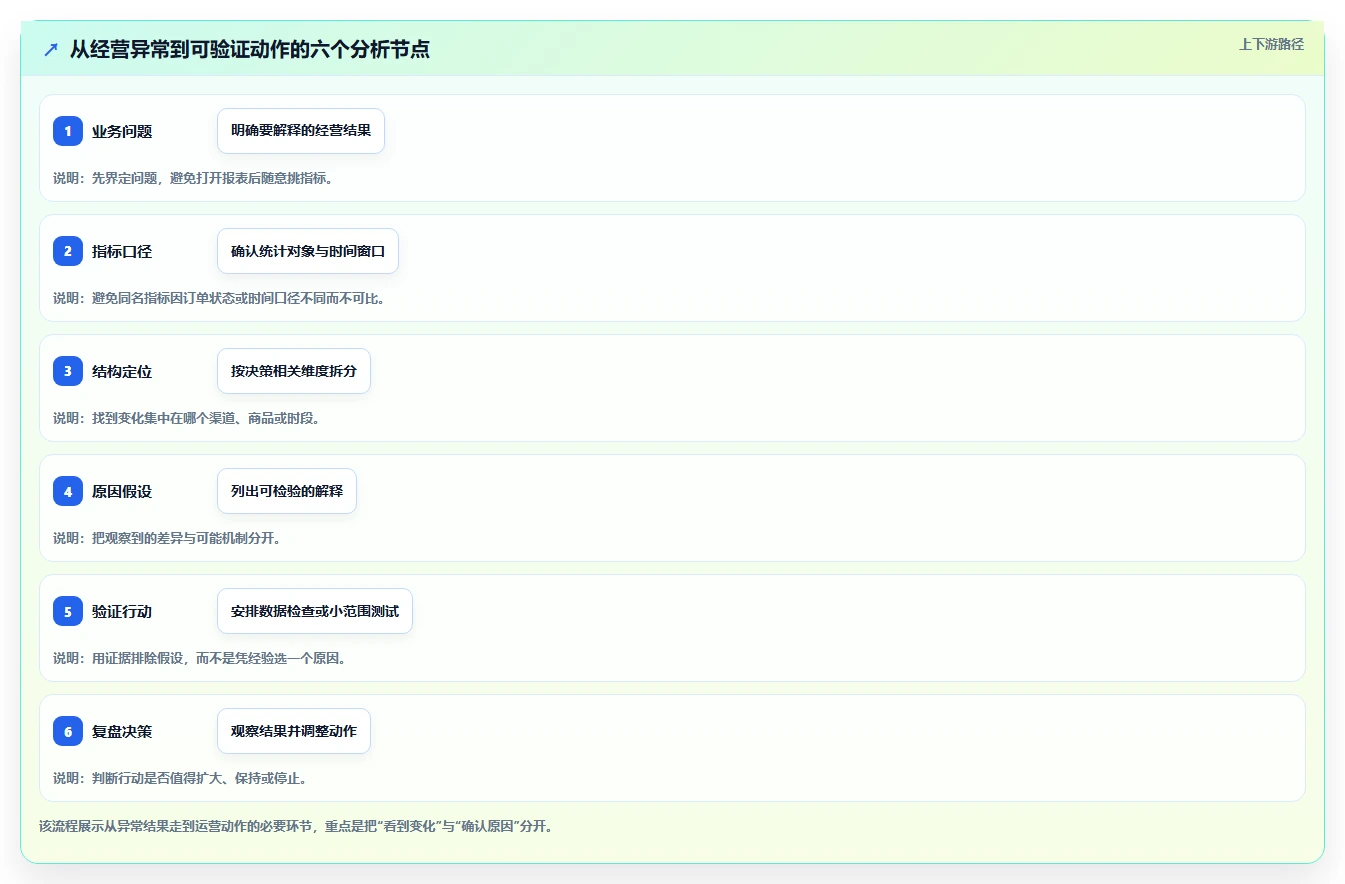Image resolution: width=1345 pixels, height=884 pixels.
Task: Click the 复盘决策 step label
Action: [x=122, y=731]
